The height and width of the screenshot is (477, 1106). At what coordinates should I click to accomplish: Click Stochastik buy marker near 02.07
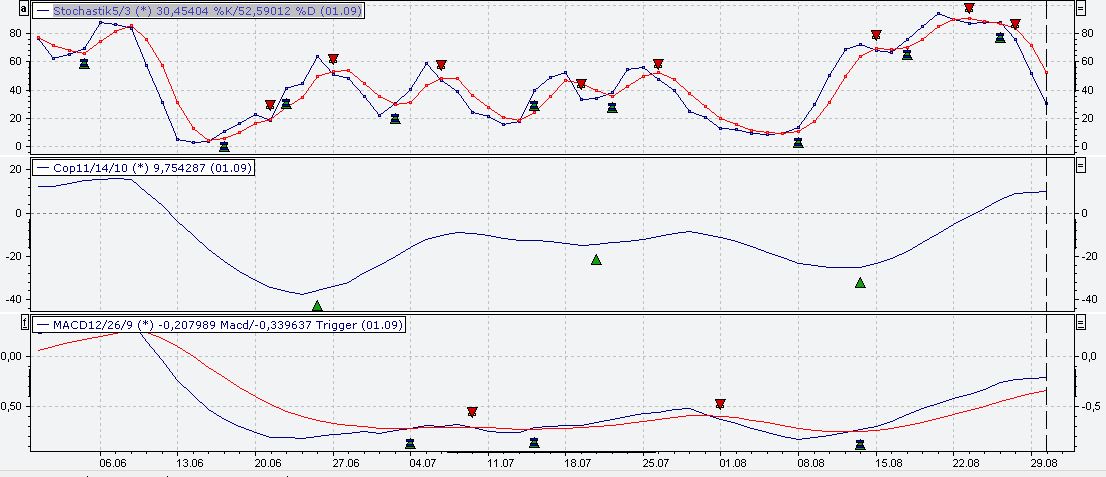pos(395,118)
